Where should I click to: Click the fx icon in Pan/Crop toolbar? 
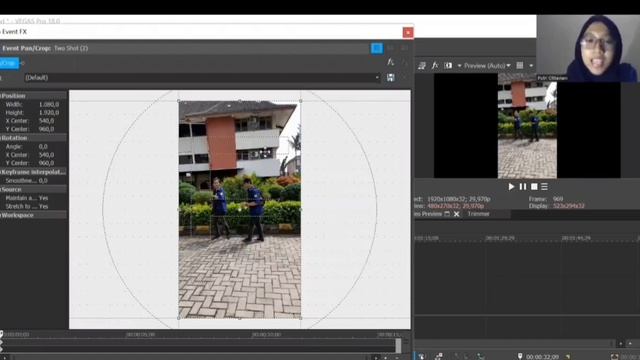(x=391, y=62)
